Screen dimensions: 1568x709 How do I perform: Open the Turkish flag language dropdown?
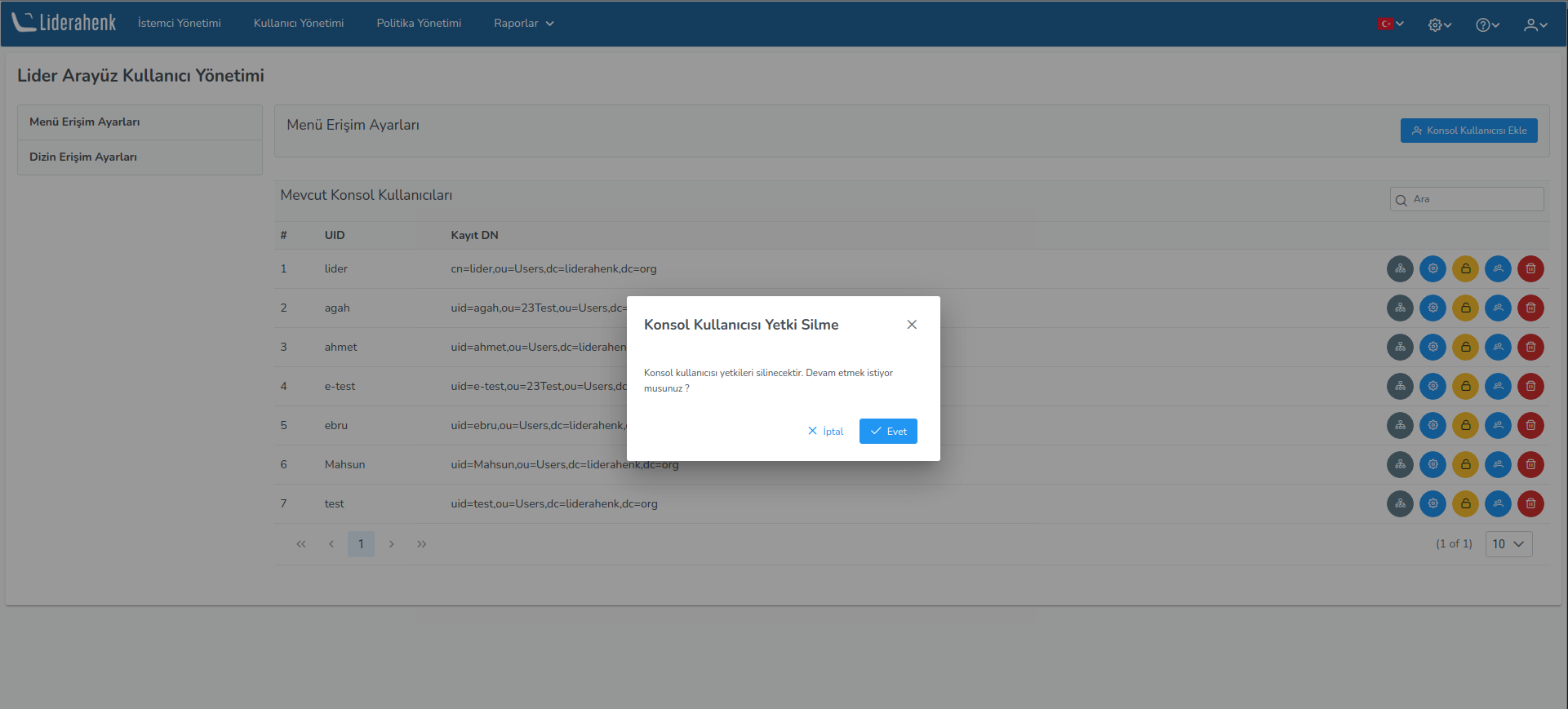click(1390, 24)
